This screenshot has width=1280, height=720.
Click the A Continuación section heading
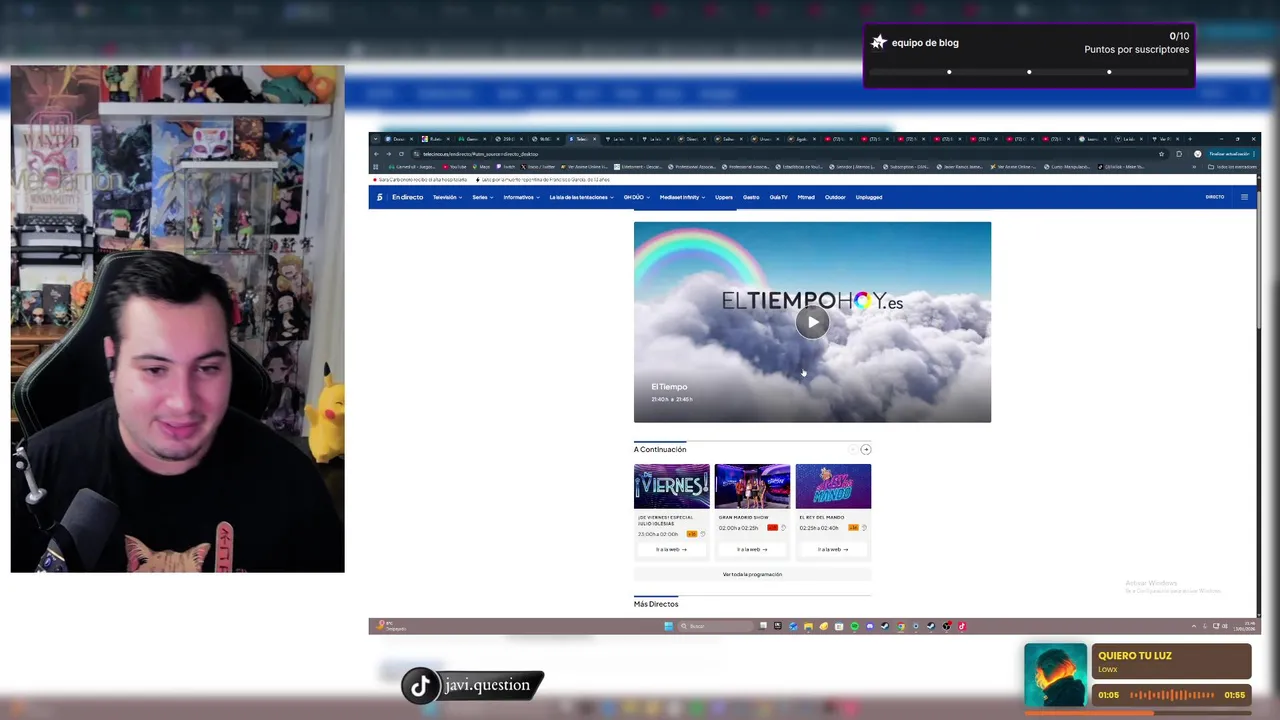tap(660, 450)
